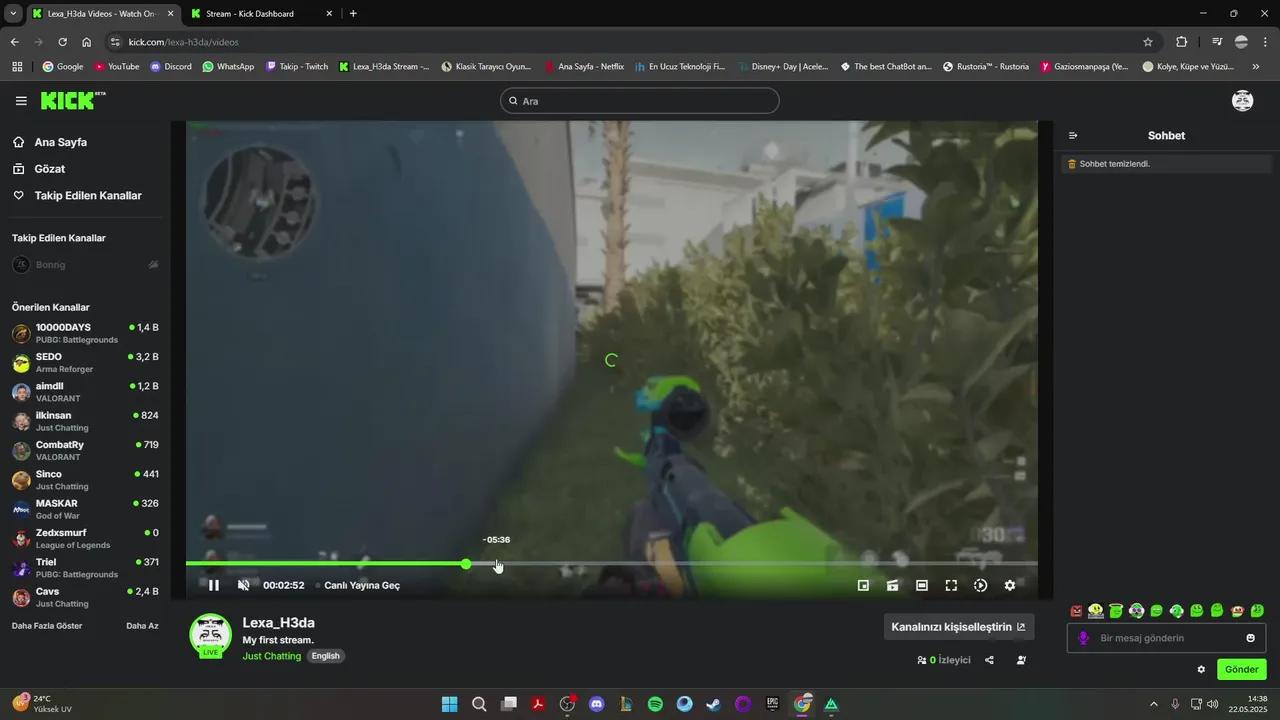Open the YouTube bookmark
1280x720 pixels.
[117, 67]
